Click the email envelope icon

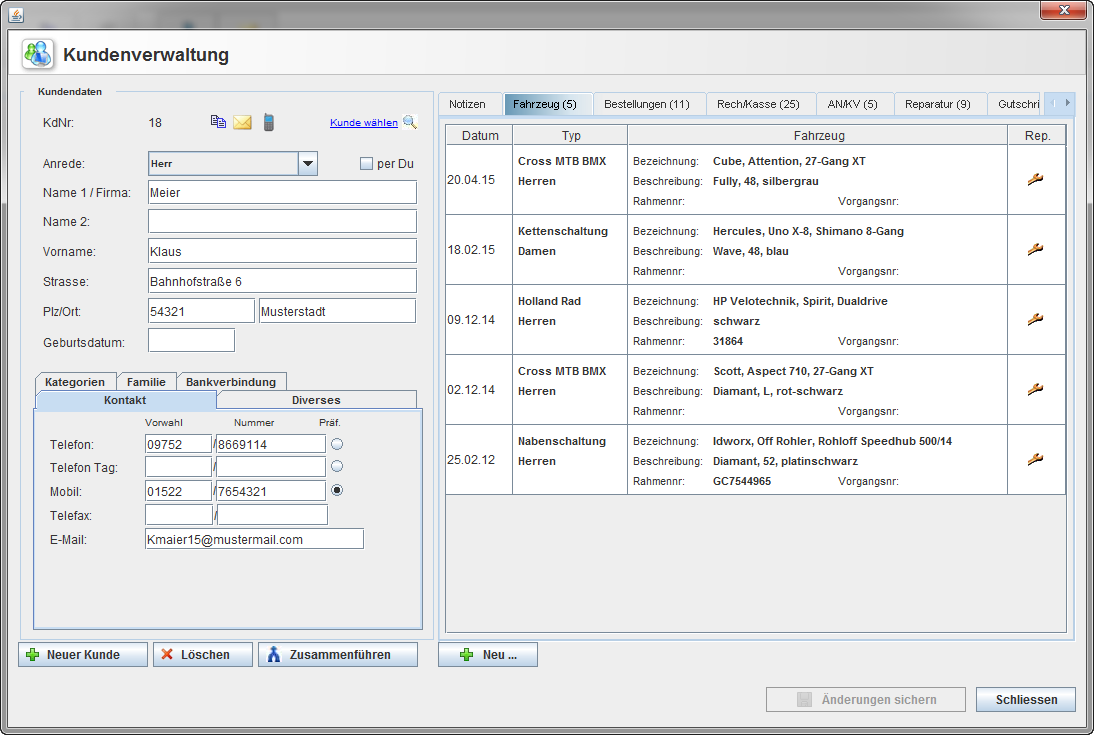pos(242,122)
